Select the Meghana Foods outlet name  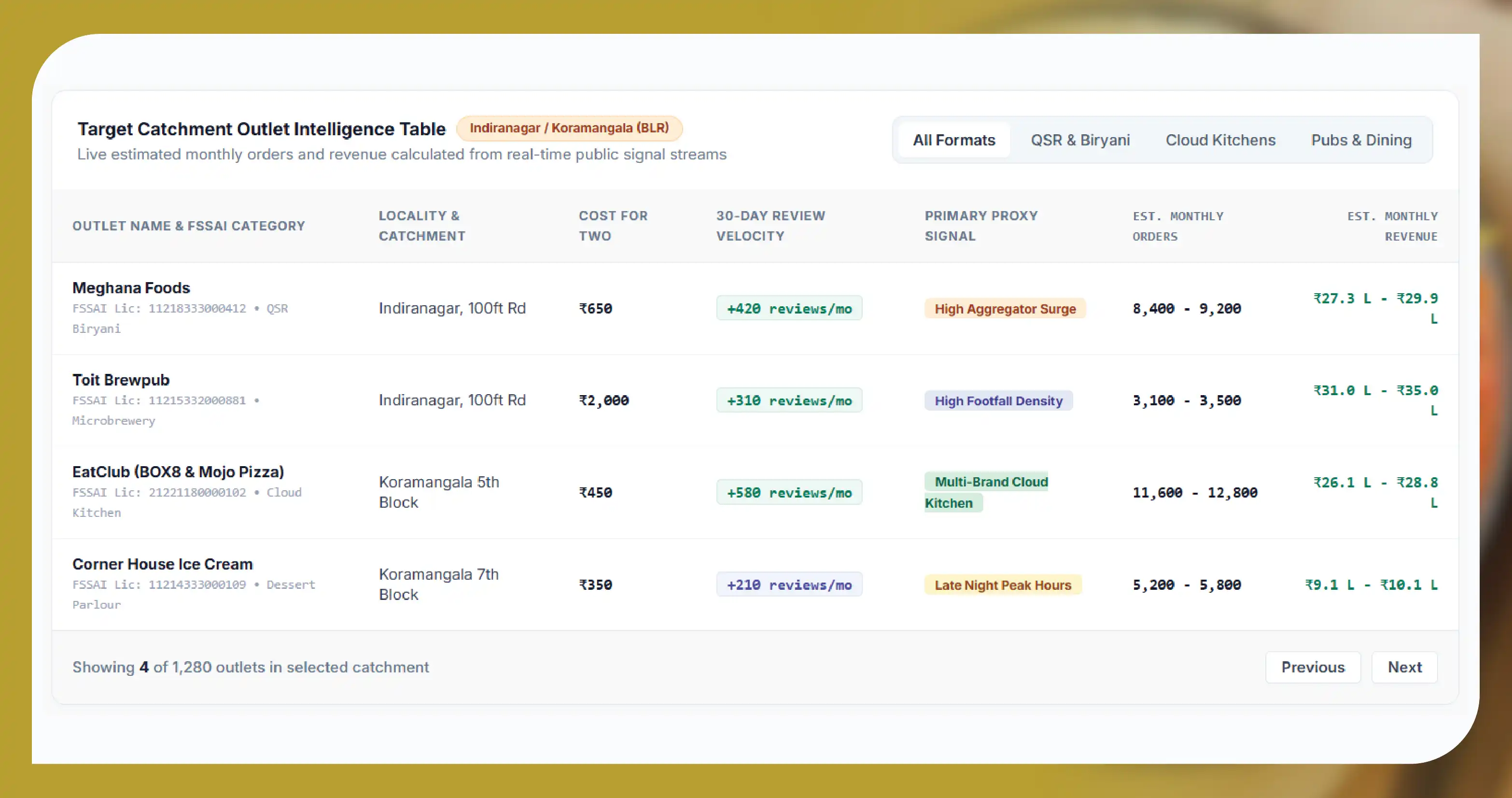click(x=131, y=288)
